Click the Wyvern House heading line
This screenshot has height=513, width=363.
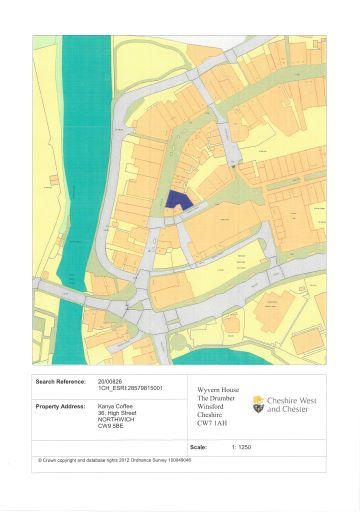218,390
